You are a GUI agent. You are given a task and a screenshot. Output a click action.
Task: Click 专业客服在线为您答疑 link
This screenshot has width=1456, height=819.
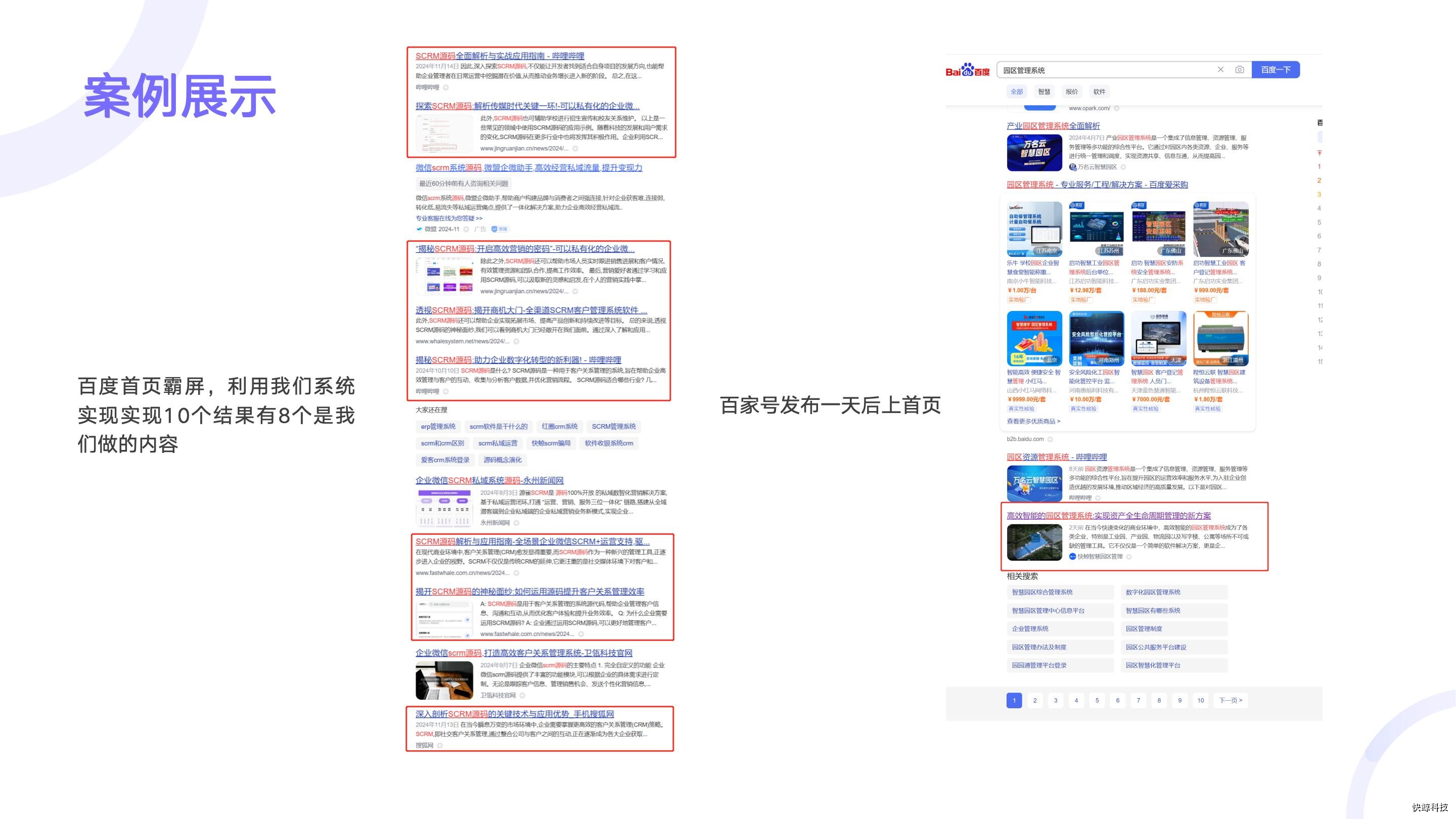pos(449,218)
